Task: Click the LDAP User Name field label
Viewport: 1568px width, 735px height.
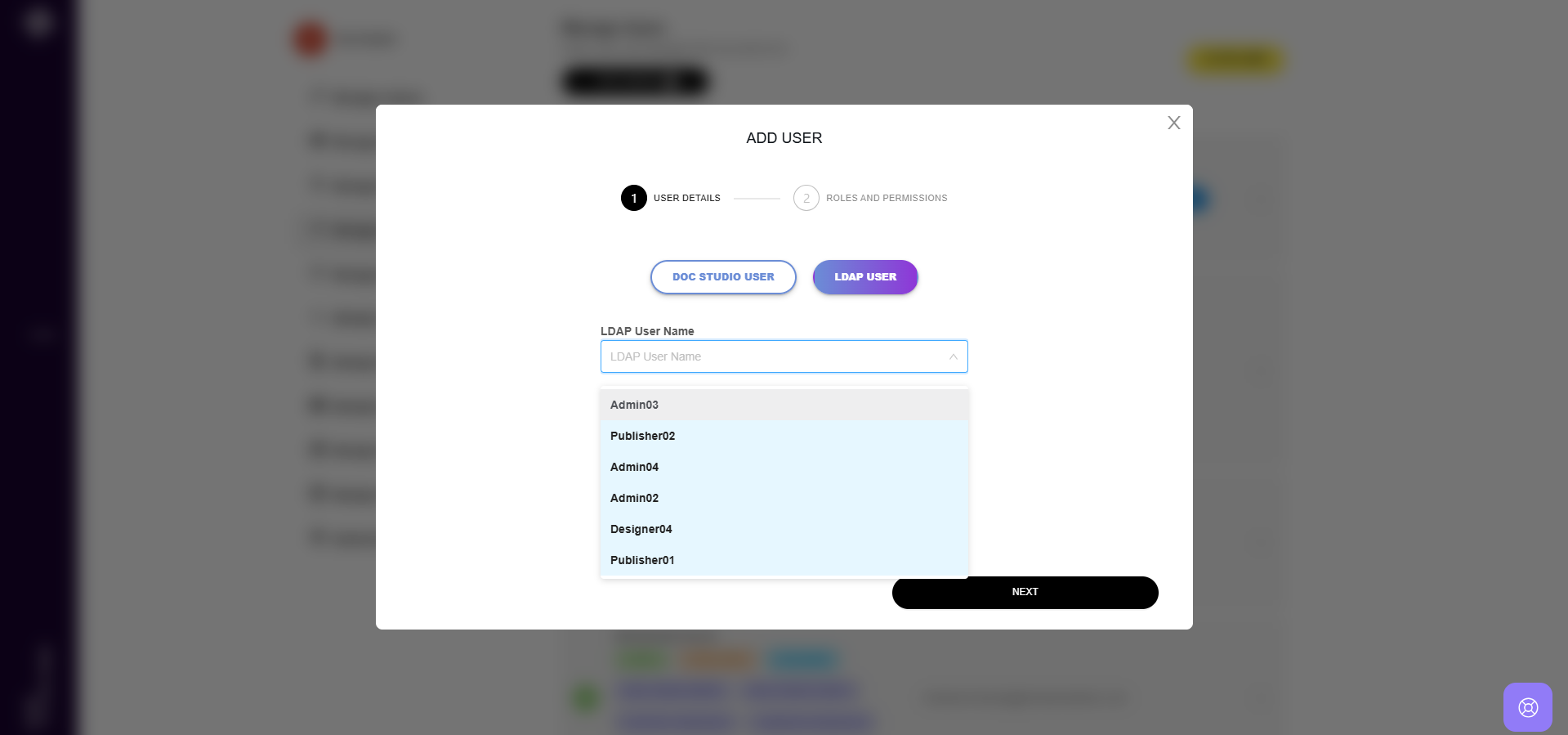Action: (x=647, y=331)
